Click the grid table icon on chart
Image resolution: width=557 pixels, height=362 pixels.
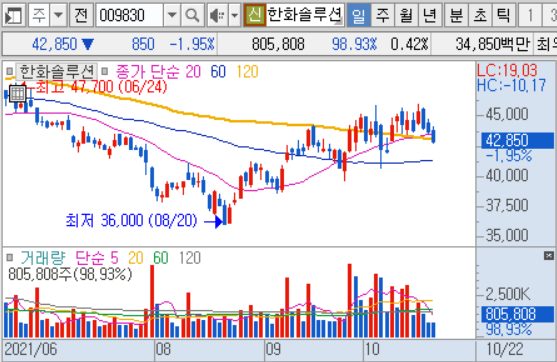click(17, 94)
